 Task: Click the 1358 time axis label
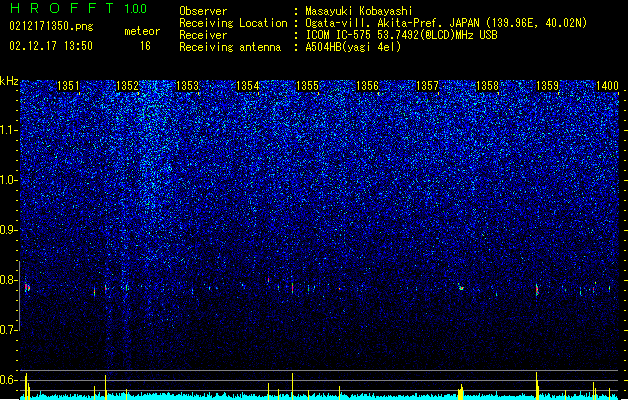pyautogui.click(x=487, y=86)
